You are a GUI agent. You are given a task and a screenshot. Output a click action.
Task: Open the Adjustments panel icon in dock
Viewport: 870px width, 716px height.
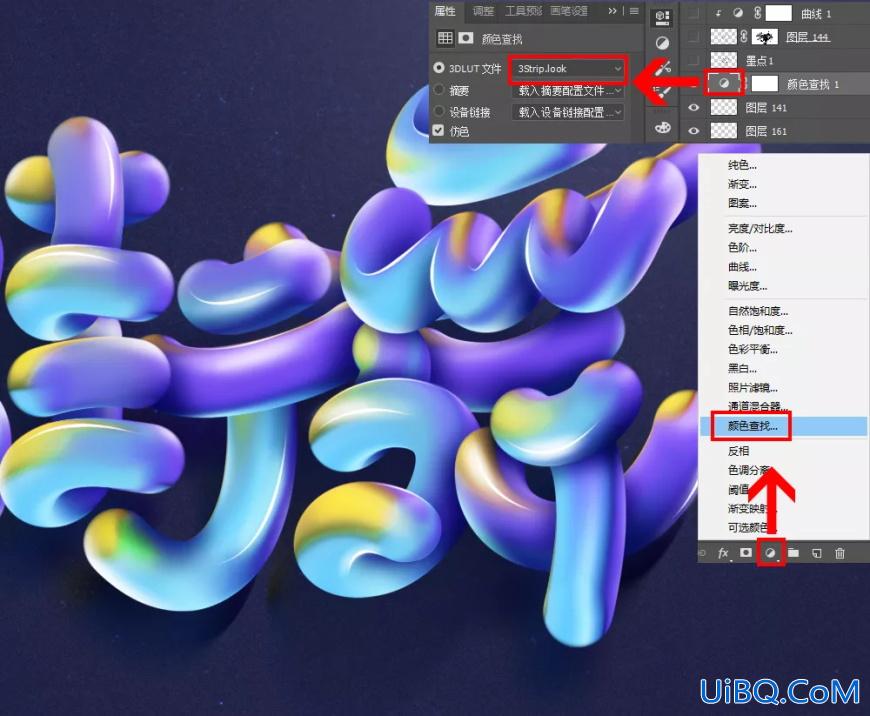(662, 43)
